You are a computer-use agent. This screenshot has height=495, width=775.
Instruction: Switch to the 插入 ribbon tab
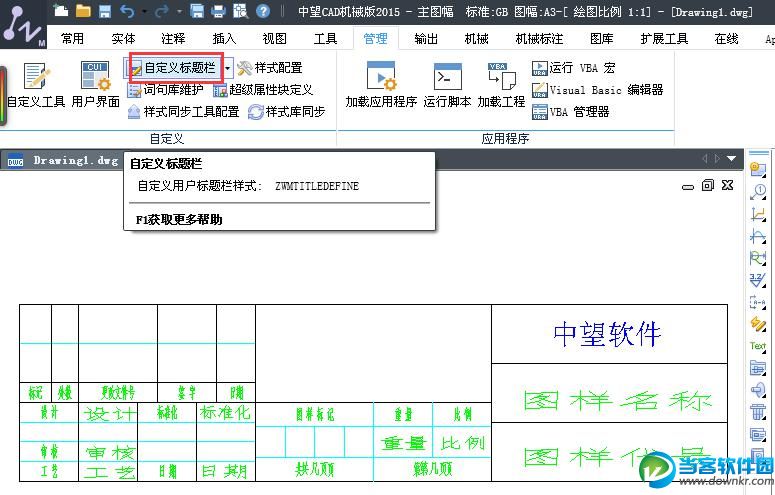tap(224, 39)
